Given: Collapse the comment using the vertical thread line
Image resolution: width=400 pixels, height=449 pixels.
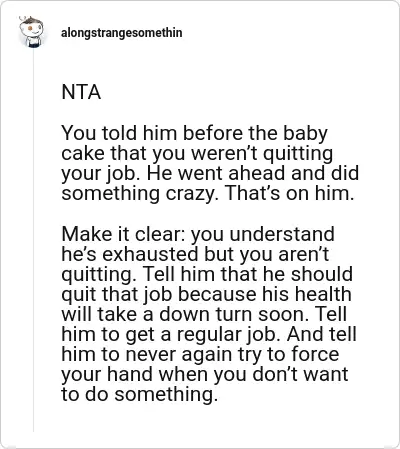Looking at the screenshot, I should [x=33, y=240].
